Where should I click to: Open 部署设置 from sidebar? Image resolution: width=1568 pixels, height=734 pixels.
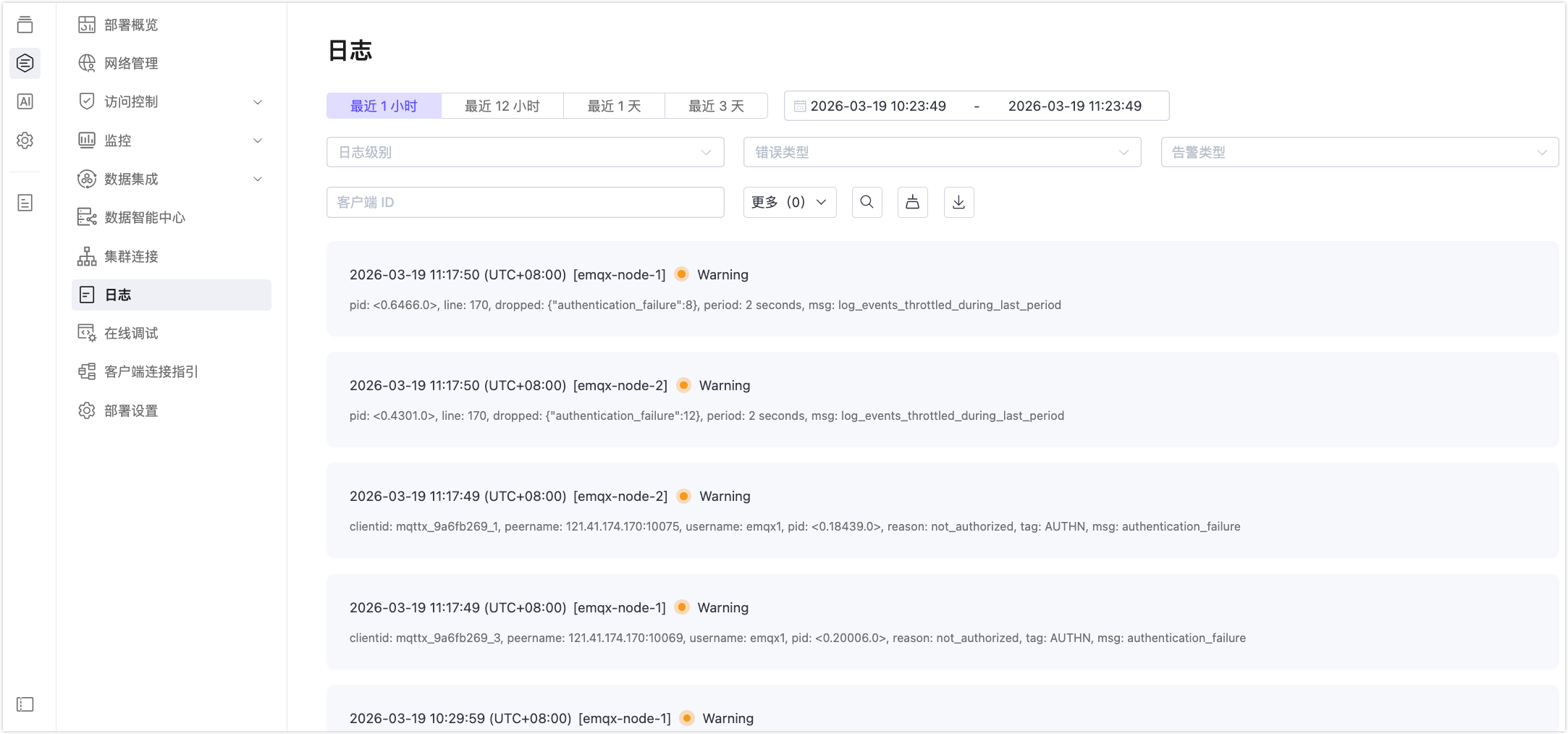131,410
